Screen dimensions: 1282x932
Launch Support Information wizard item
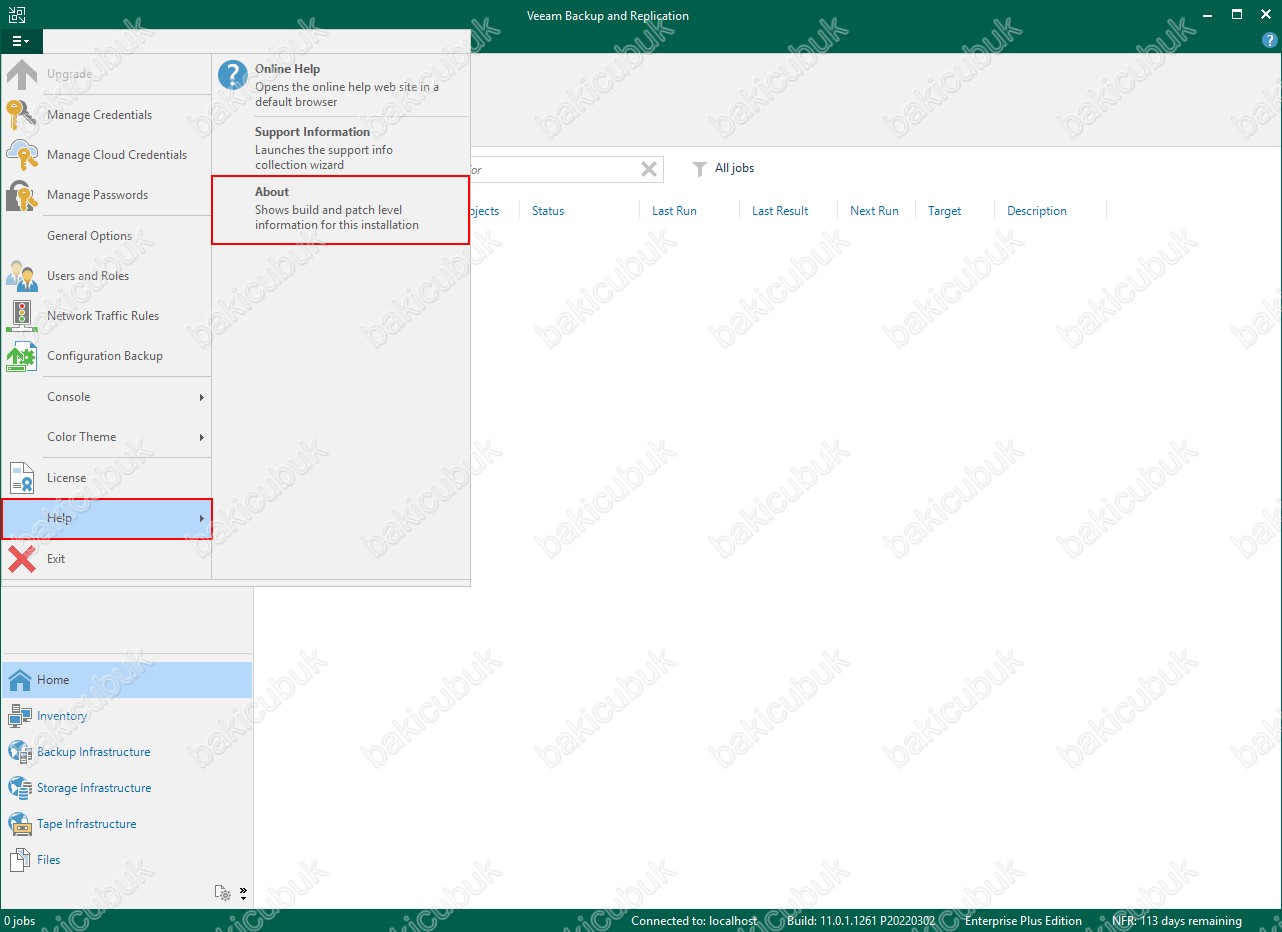pyautogui.click(x=341, y=148)
